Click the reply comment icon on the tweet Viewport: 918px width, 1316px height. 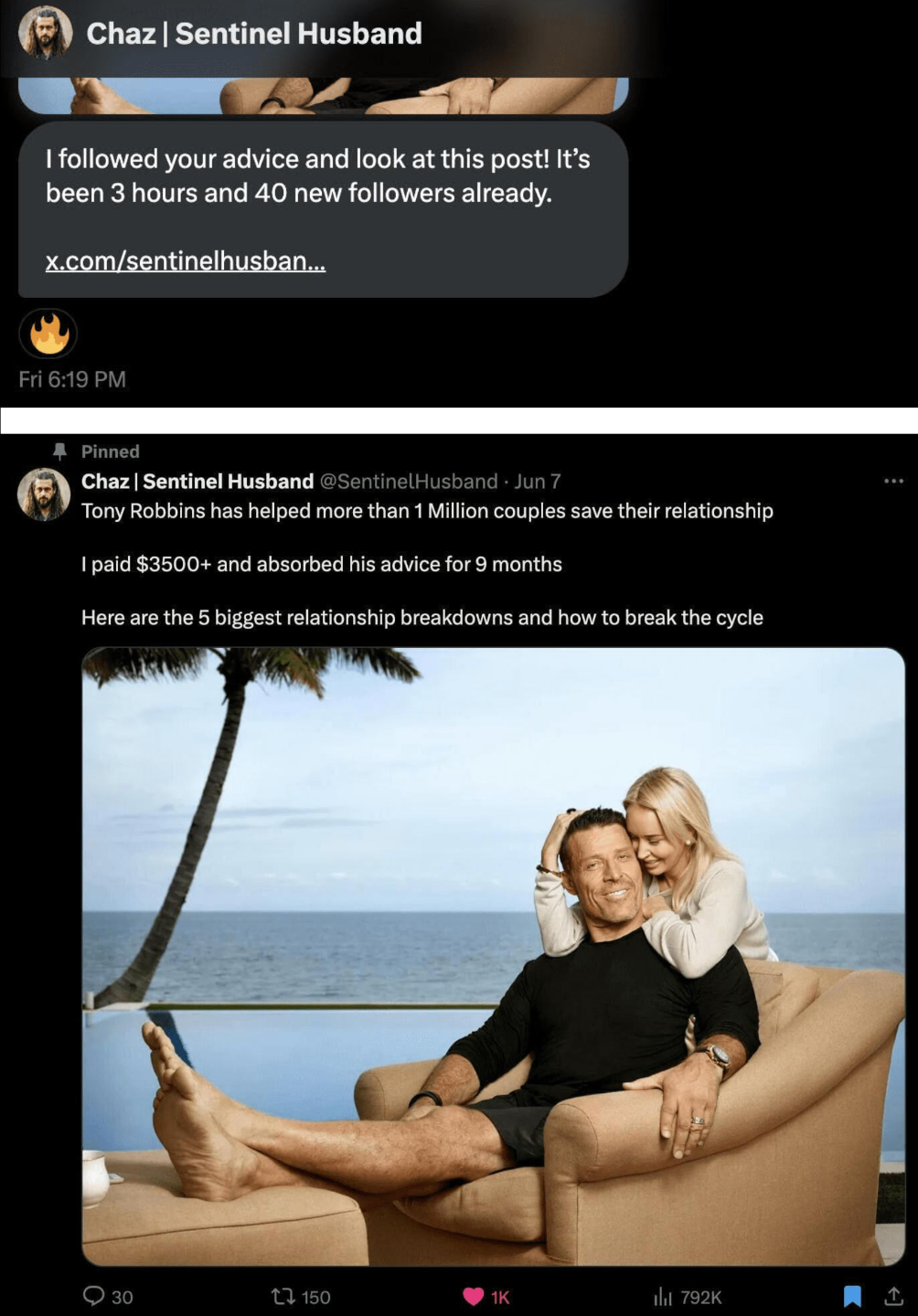[94, 1296]
